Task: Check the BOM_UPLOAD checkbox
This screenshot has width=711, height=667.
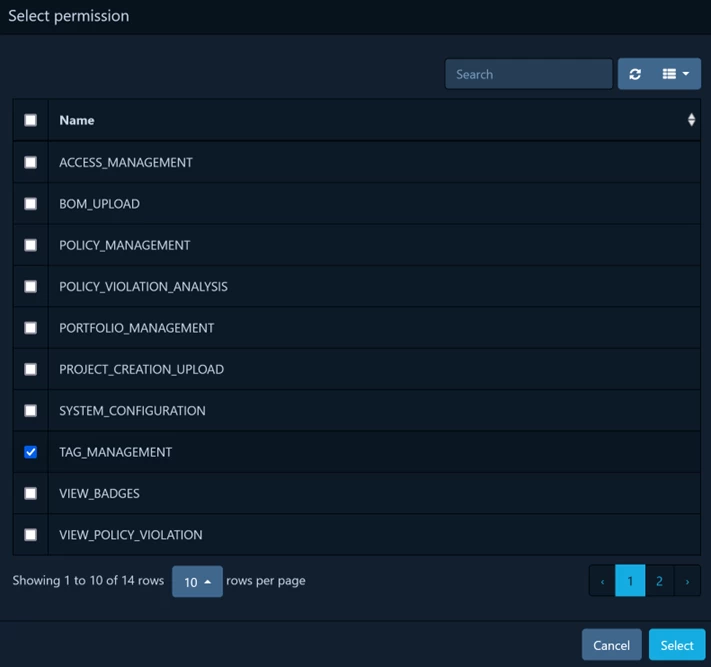Action: [30, 204]
